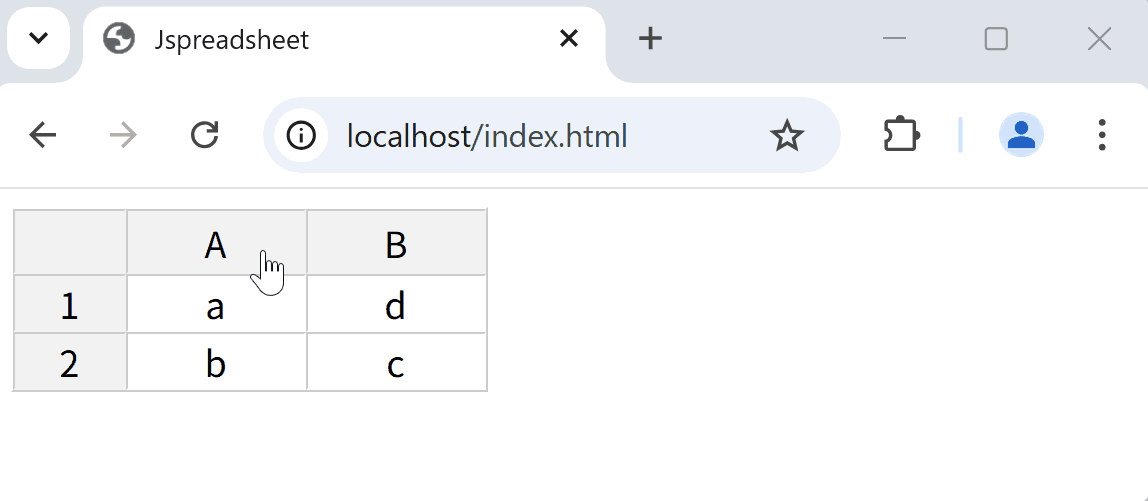
Task: Select cell containing "a"
Action: (x=216, y=304)
